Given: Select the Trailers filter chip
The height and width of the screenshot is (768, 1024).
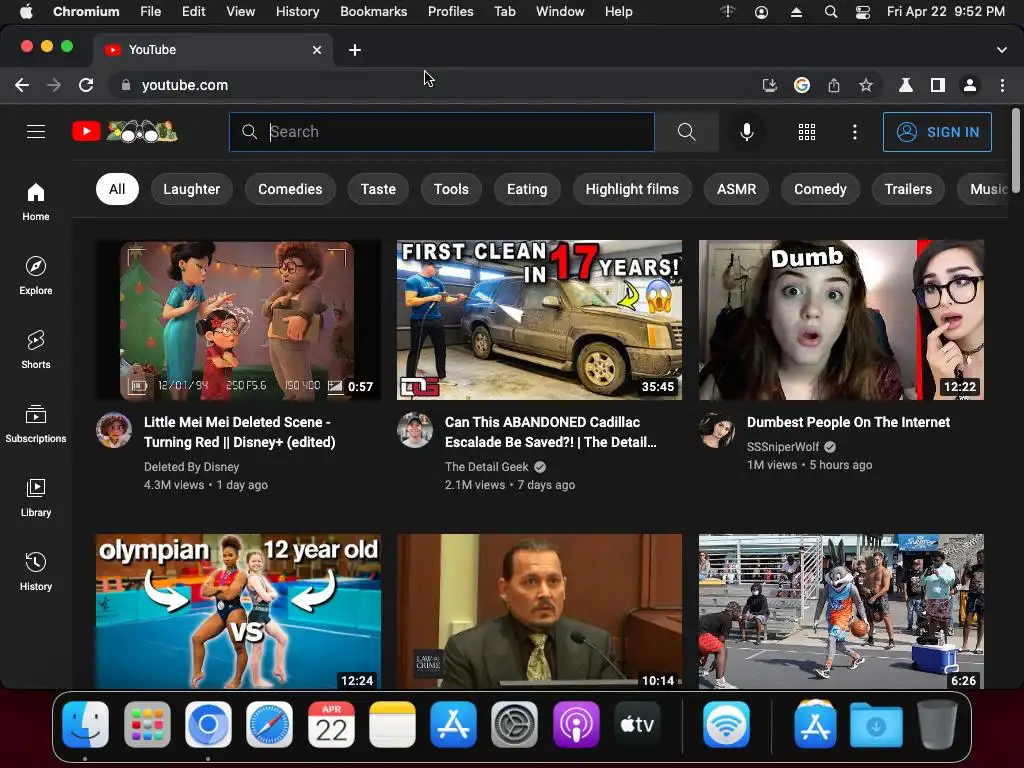Looking at the screenshot, I should (x=908, y=189).
